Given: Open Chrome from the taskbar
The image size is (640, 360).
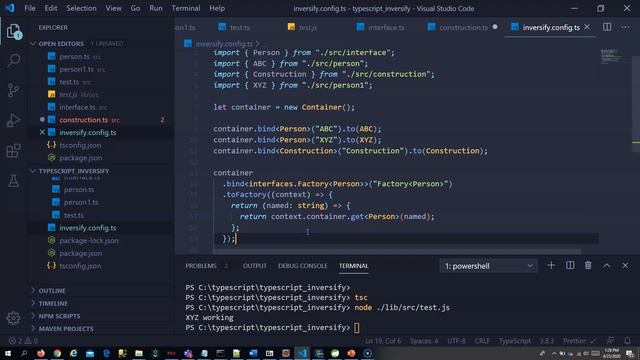Looking at the screenshot, I should pyautogui.click(x=57, y=353).
